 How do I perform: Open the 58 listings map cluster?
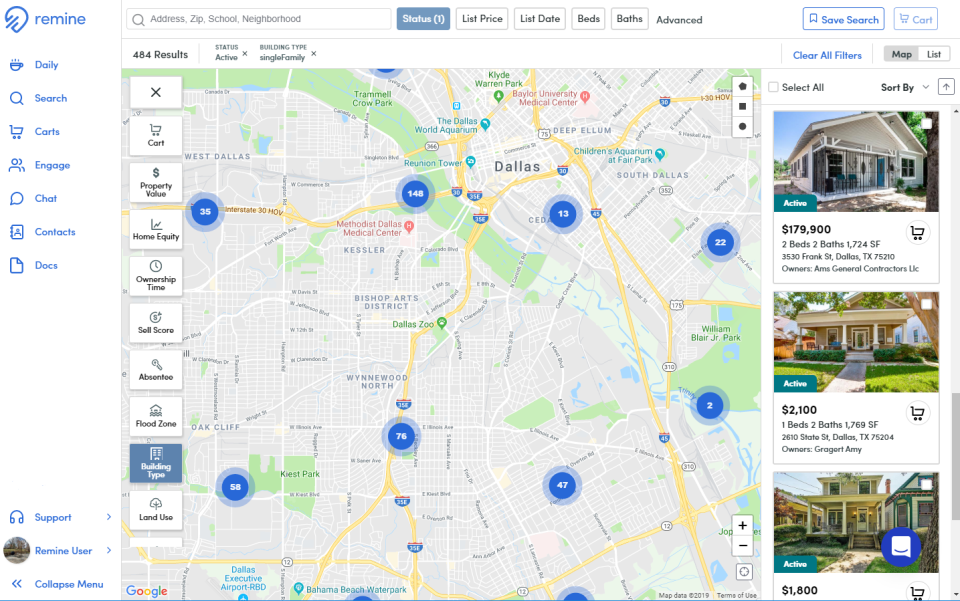coord(235,487)
